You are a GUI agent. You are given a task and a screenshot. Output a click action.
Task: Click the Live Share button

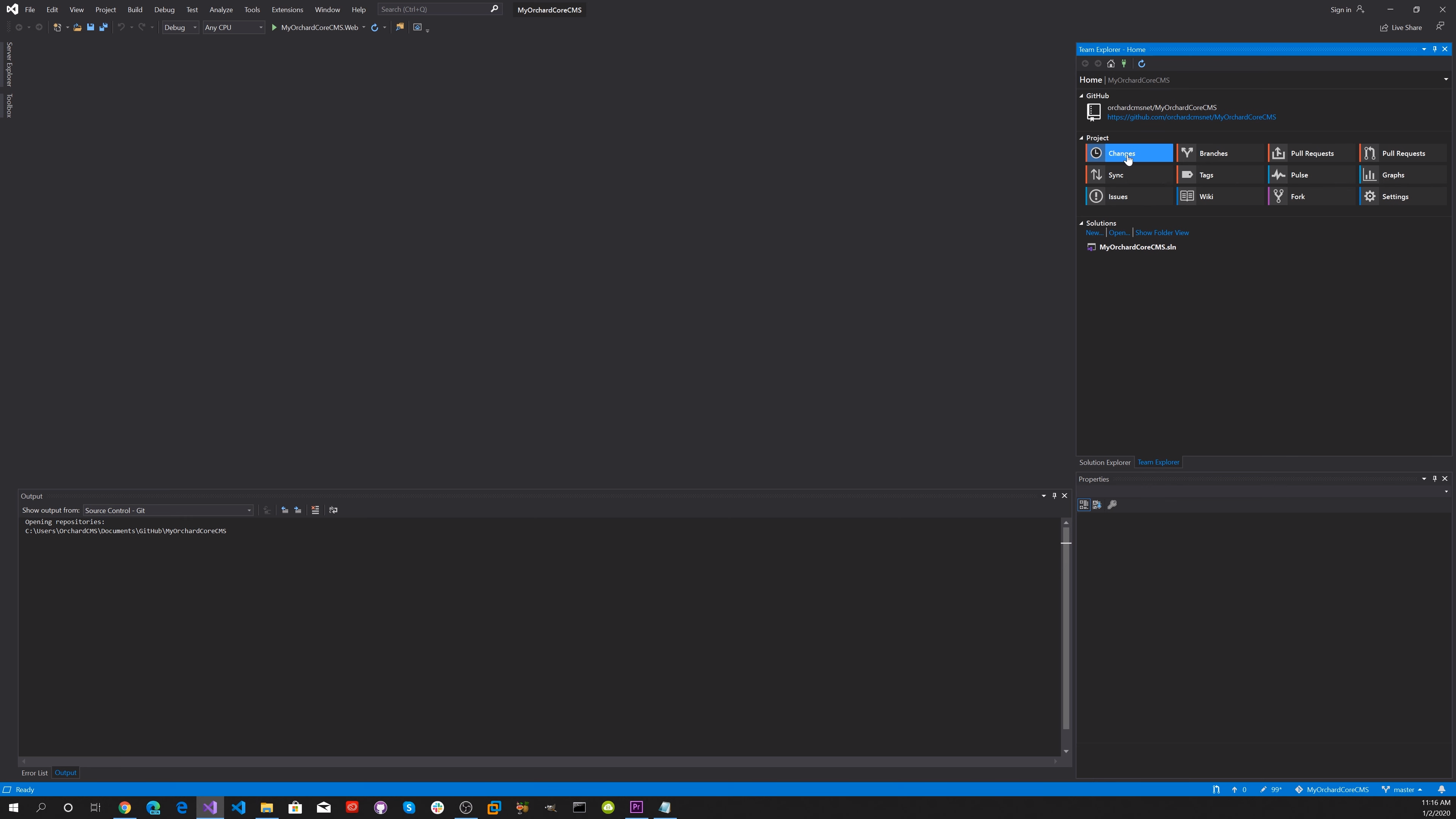coord(1401,28)
